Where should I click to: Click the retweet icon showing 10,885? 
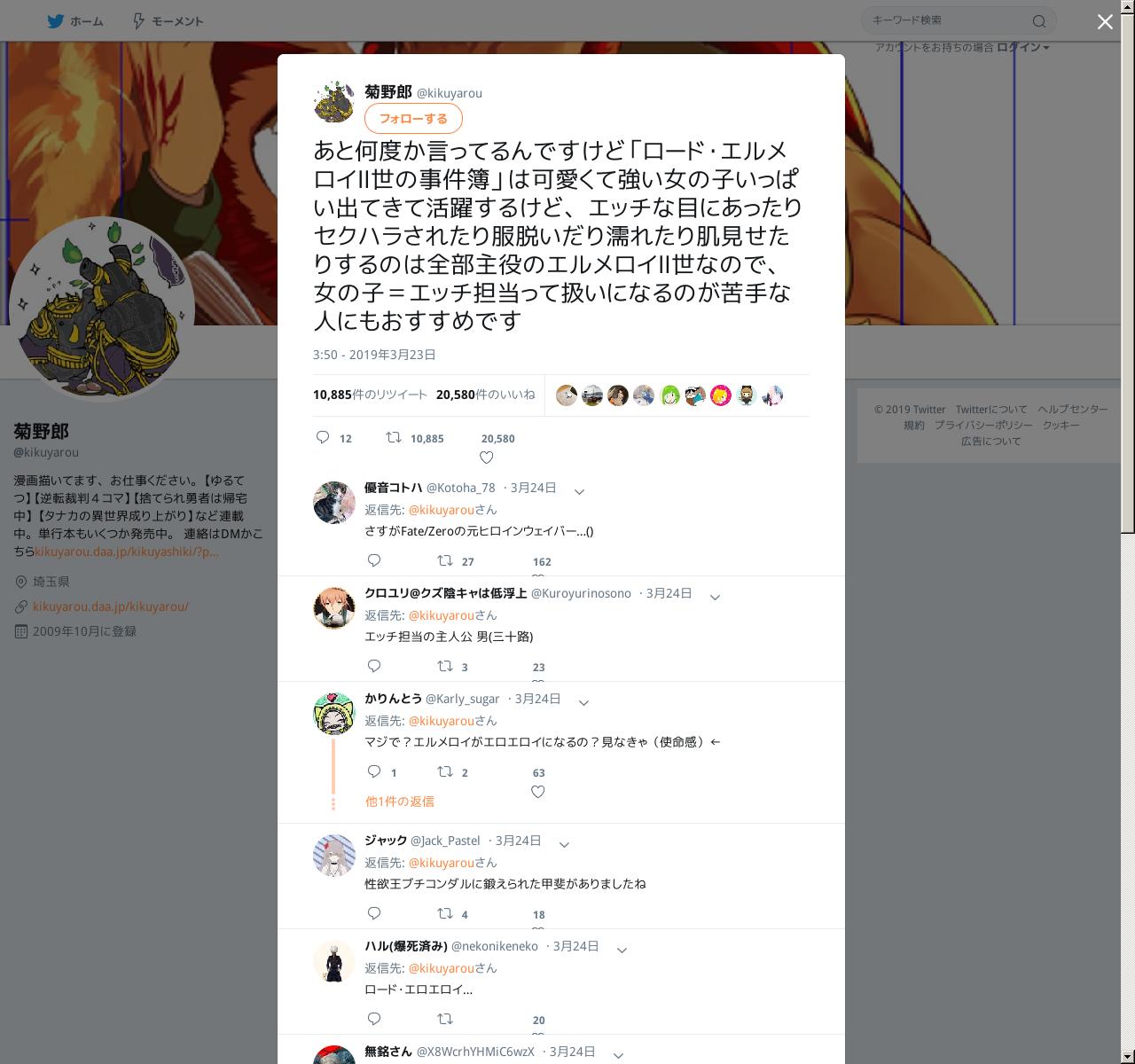[393, 437]
